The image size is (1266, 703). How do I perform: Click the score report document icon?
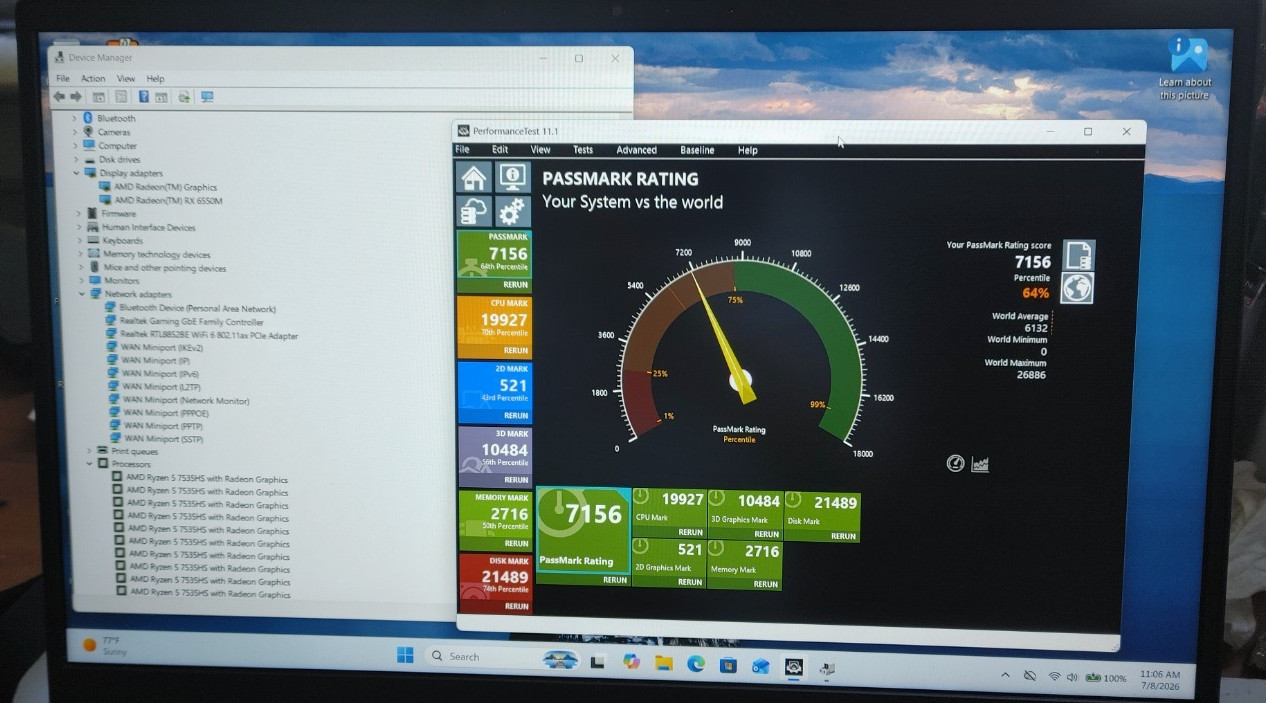pos(1078,255)
